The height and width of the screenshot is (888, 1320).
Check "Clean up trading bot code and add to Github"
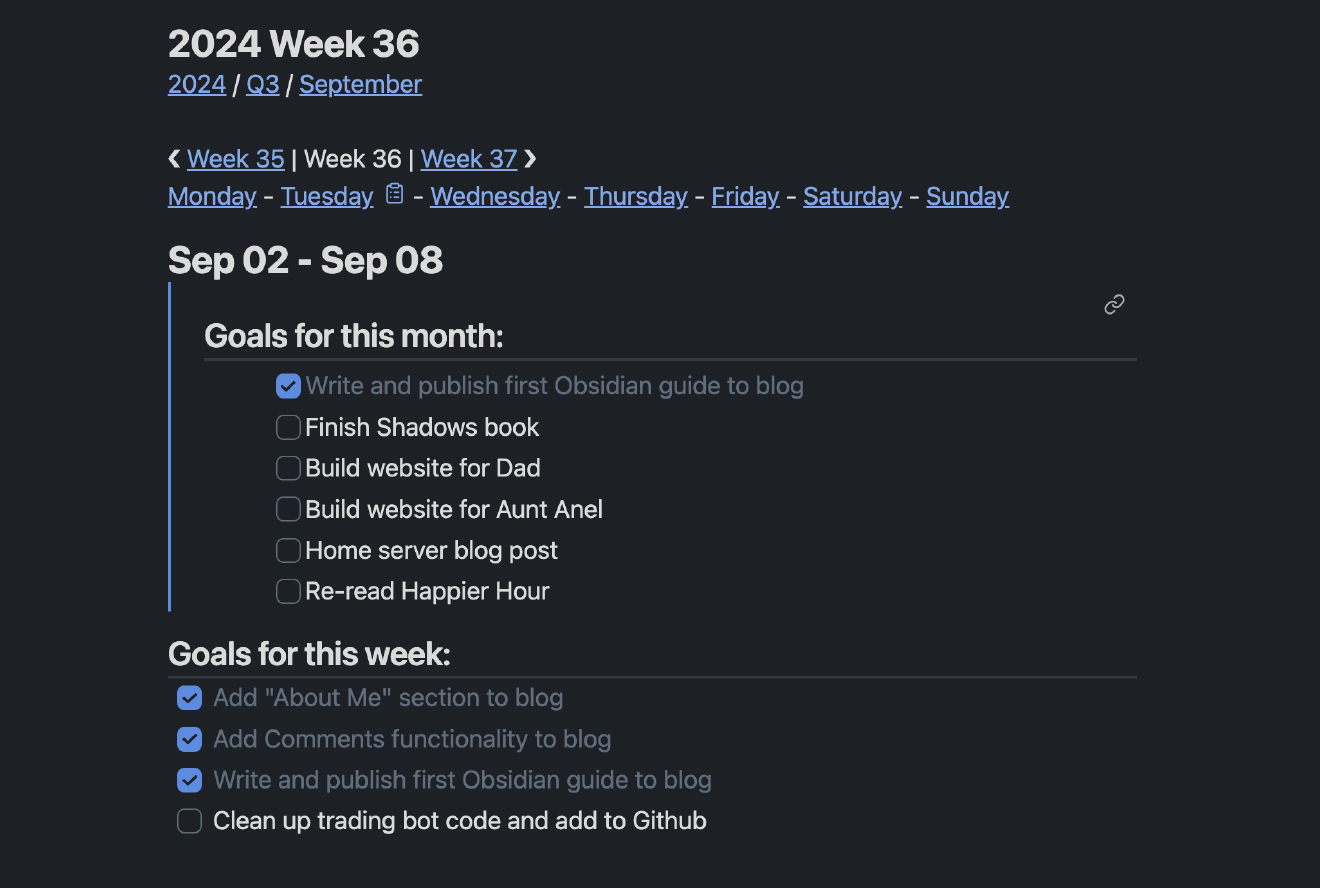[x=189, y=820]
